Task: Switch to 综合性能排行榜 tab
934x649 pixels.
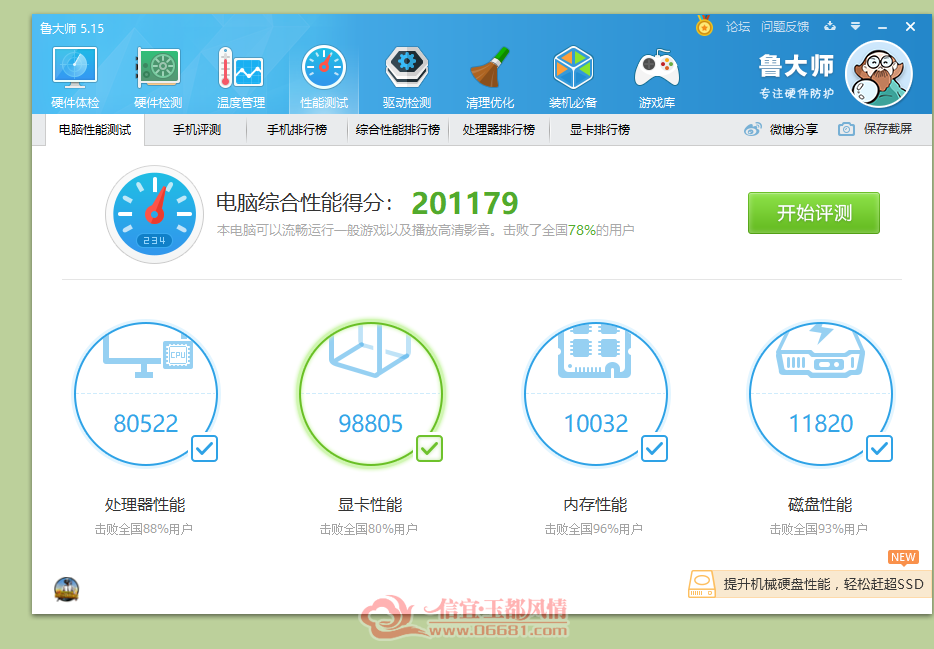Action: (x=397, y=130)
